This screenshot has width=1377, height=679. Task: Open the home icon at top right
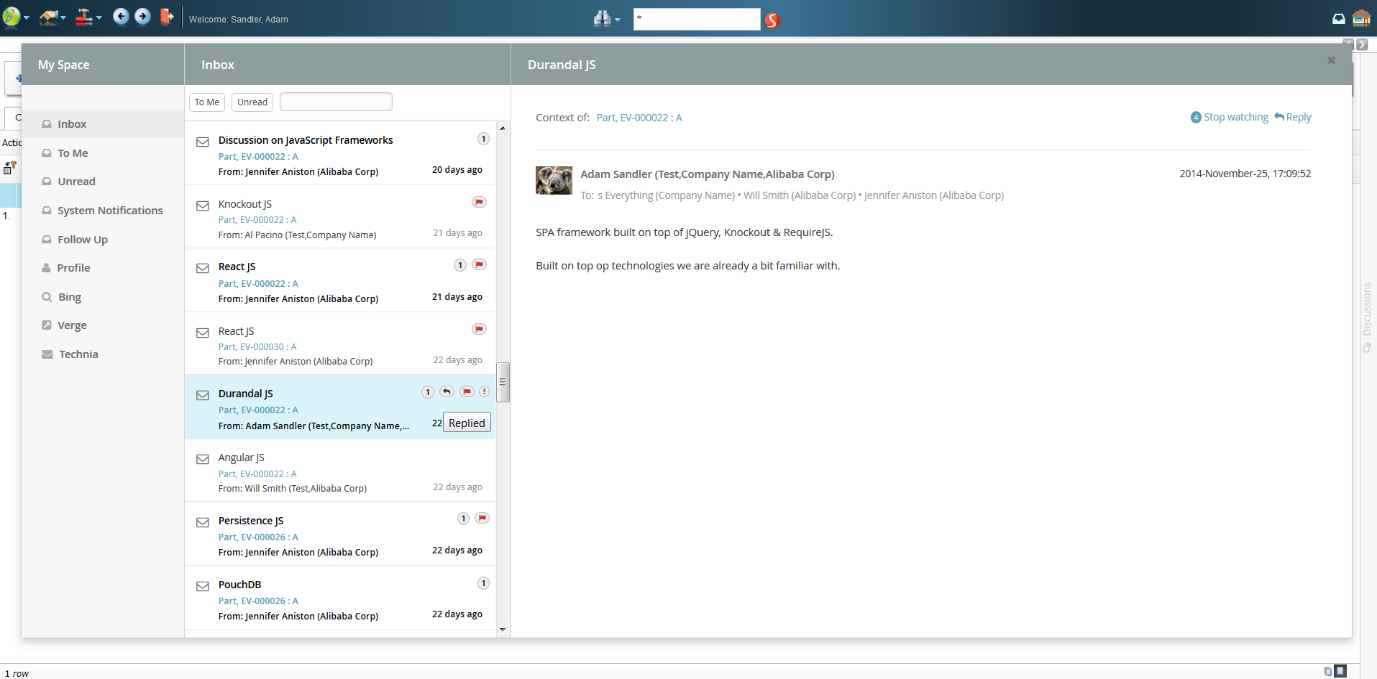pos(1361,18)
